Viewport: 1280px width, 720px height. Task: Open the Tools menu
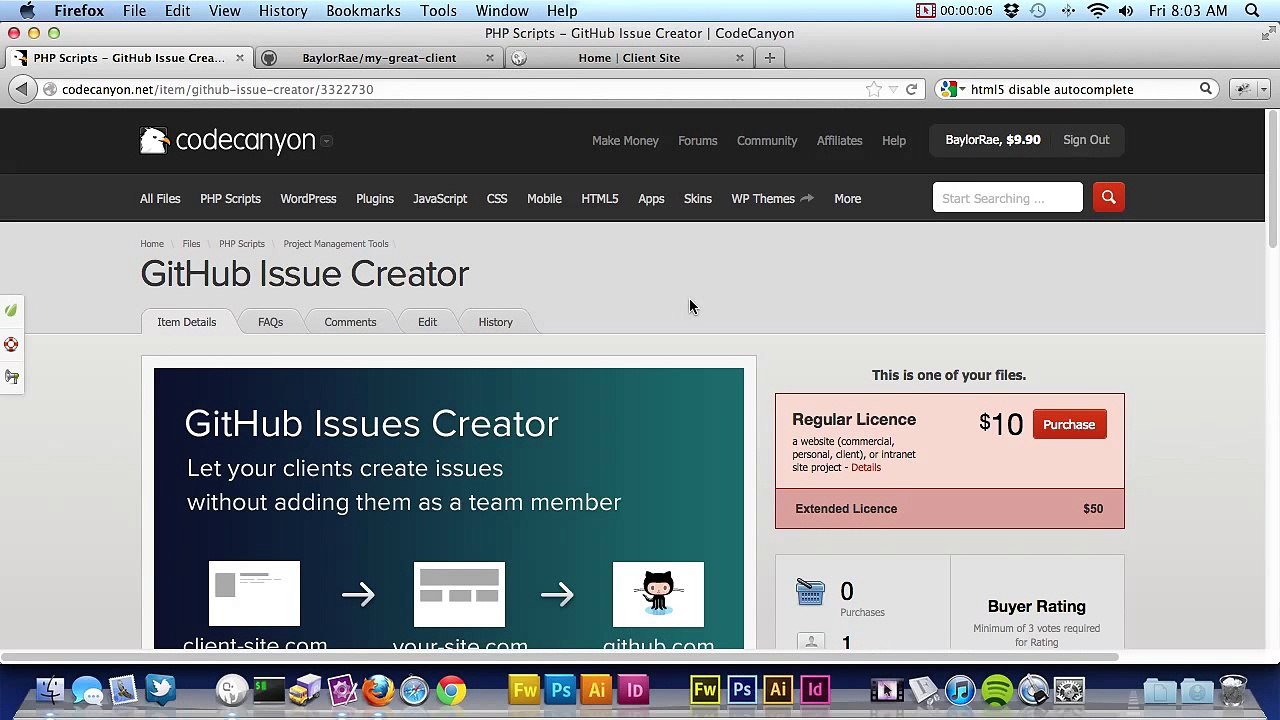point(438,11)
